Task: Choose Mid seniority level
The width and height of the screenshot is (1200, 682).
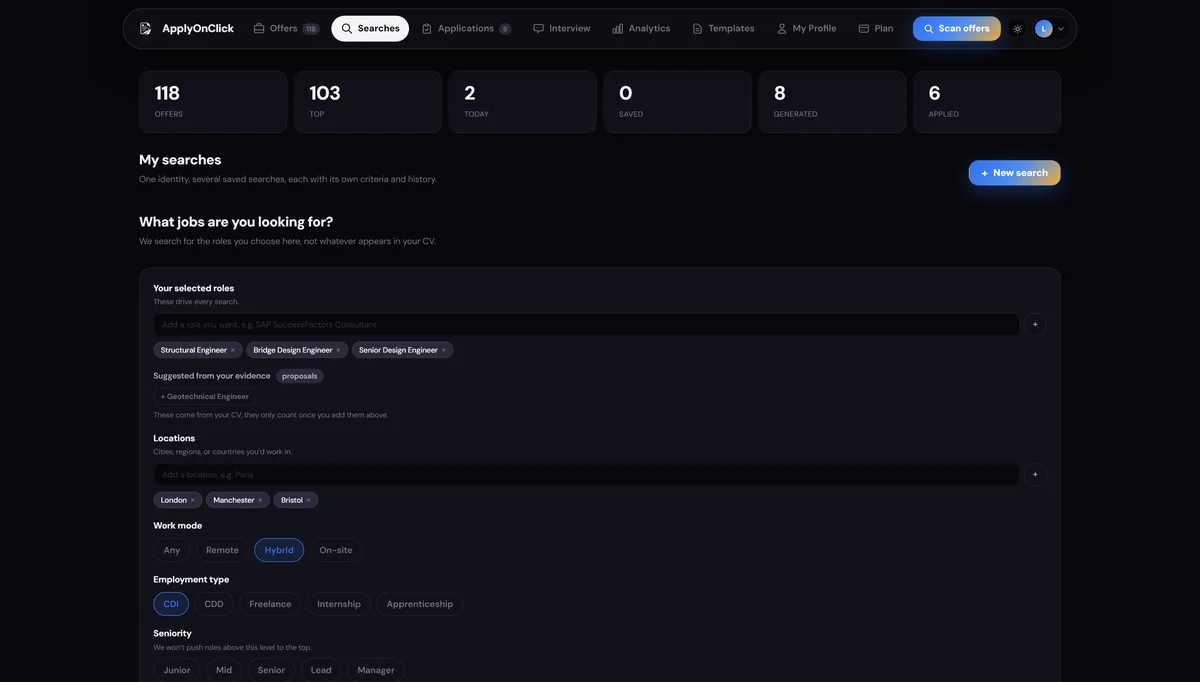Action: click(x=224, y=670)
